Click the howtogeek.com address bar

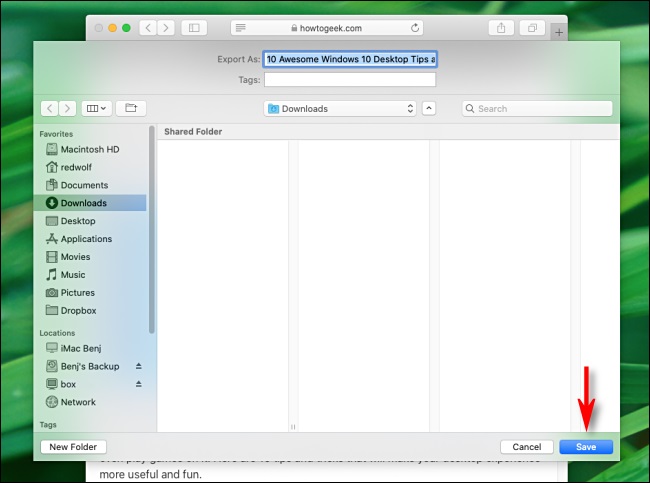[327, 28]
